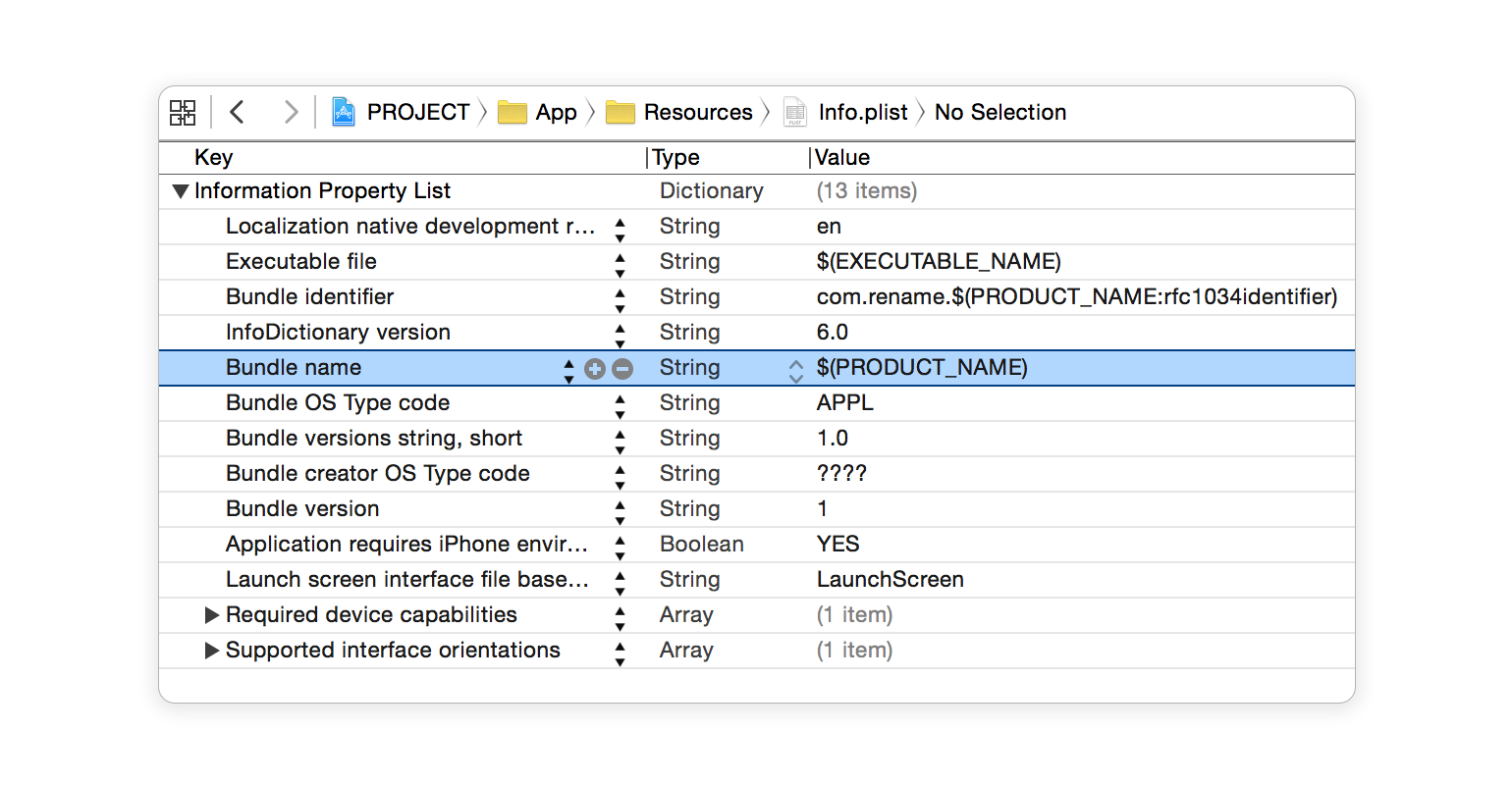Open key stepper for Required device capabilities
The image size is (1512, 785).
point(620,619)
